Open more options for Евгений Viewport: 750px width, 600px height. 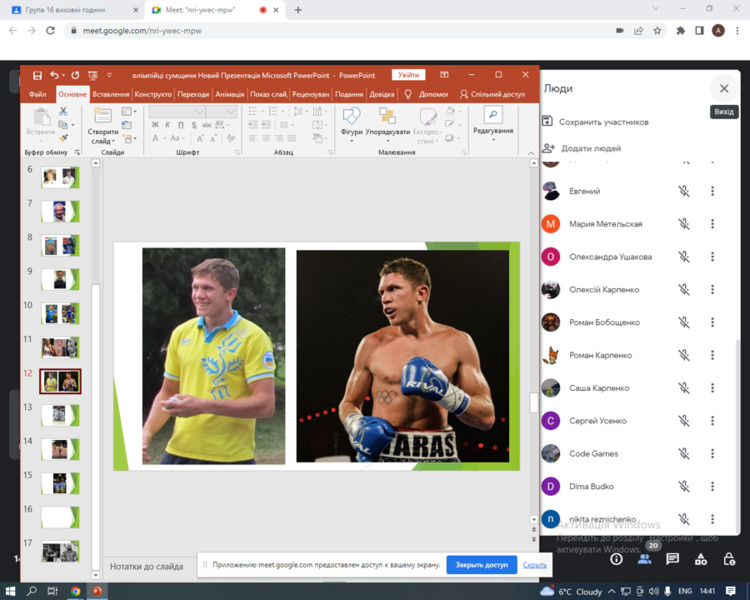[713, 191]
